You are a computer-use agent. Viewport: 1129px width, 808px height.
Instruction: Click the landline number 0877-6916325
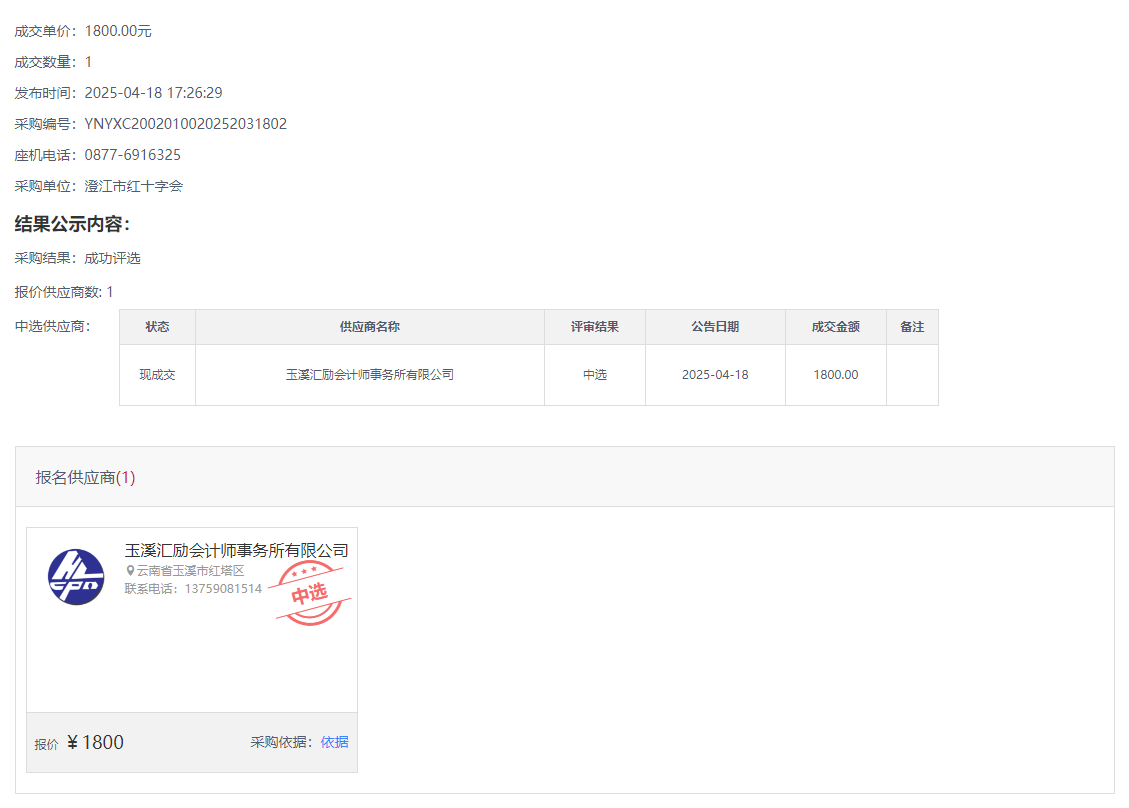pyautogui.click(x=132, y=155)
